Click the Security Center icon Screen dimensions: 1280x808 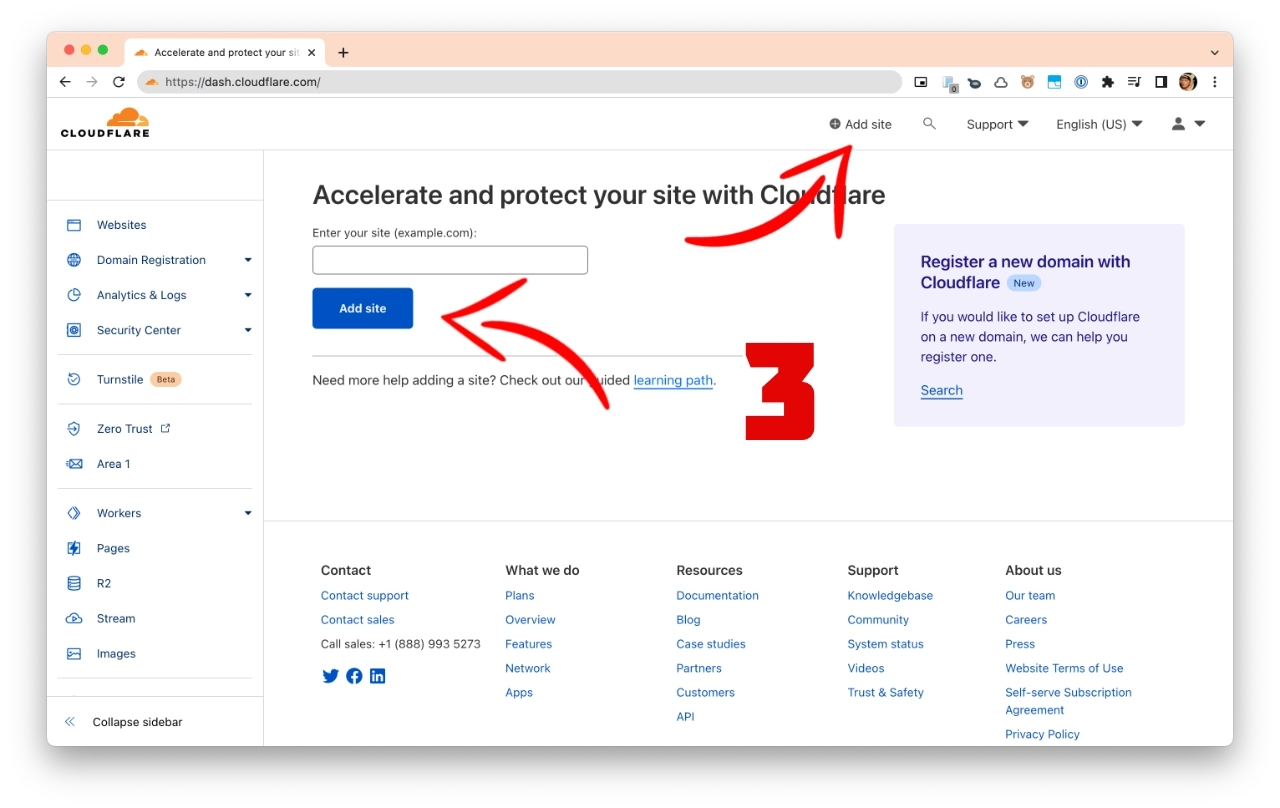[74, 330]
